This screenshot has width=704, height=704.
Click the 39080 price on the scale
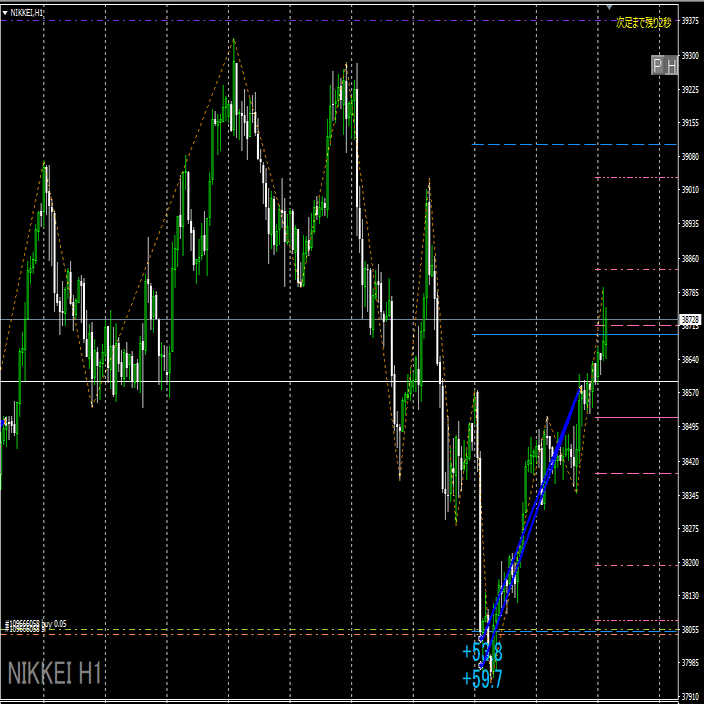pyautogui.click(x=691, y=156)
